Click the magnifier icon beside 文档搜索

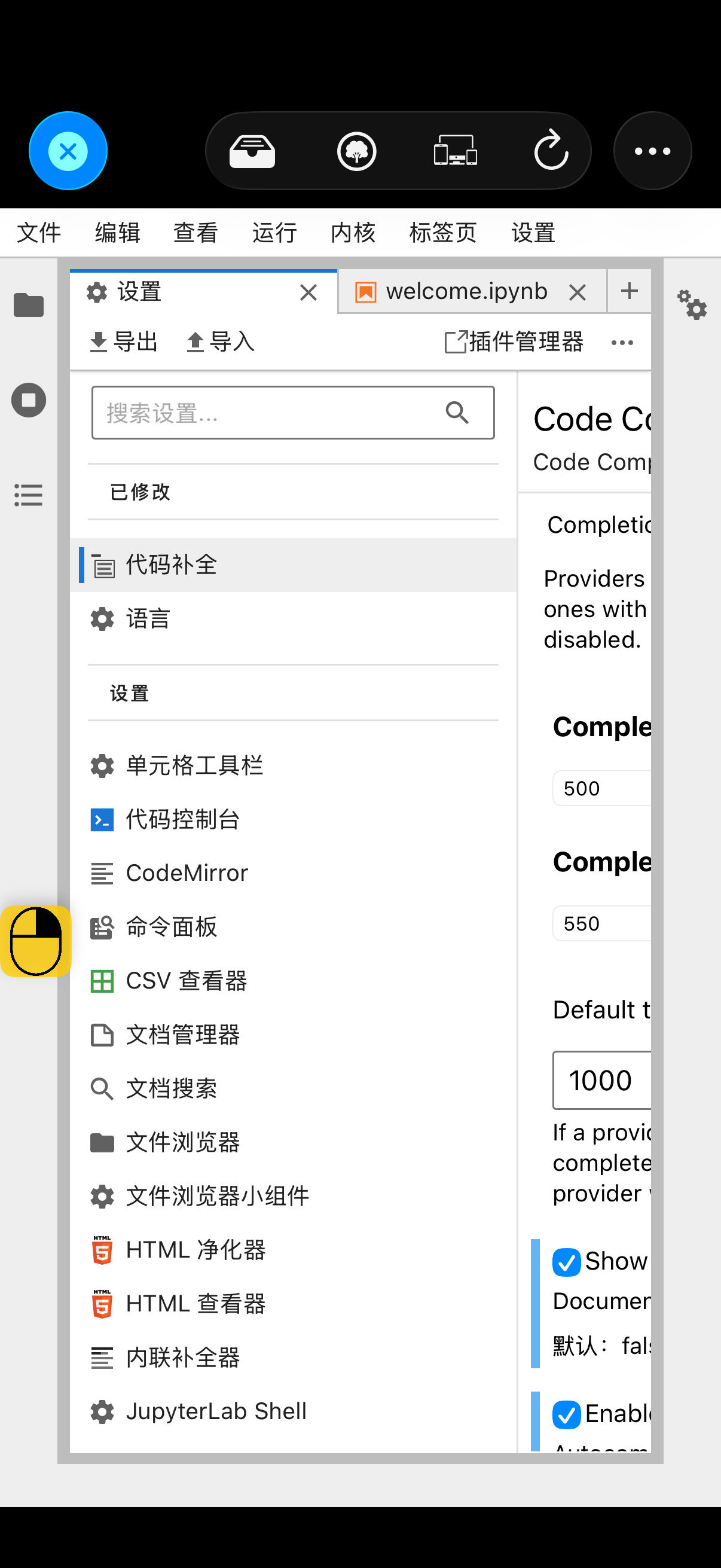point(102,1089)
